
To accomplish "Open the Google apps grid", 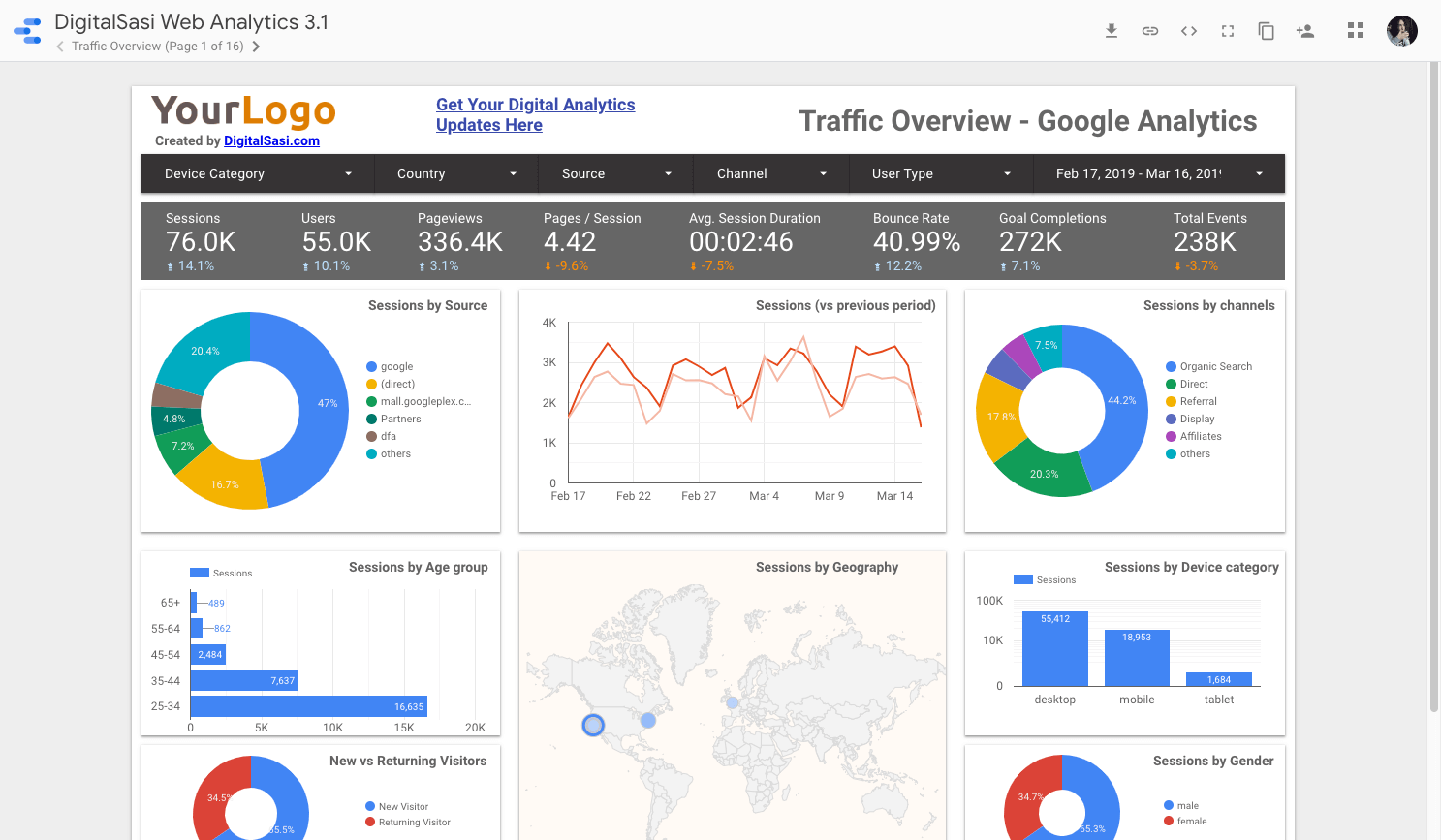I will [1356, 31].
